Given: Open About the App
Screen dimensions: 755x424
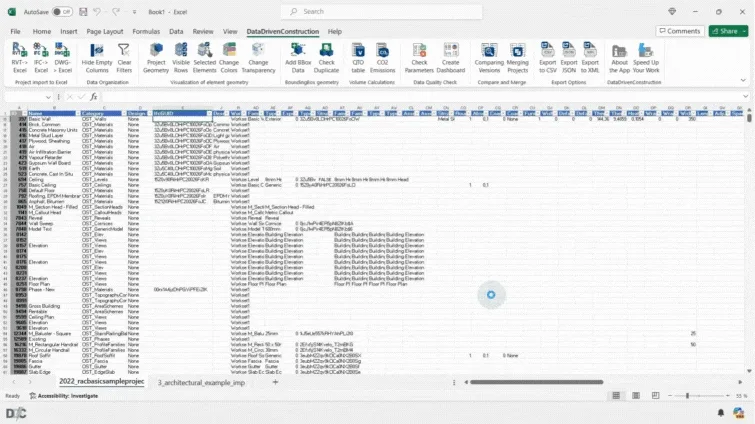Looking at the screenshot, I should [619, 58].
